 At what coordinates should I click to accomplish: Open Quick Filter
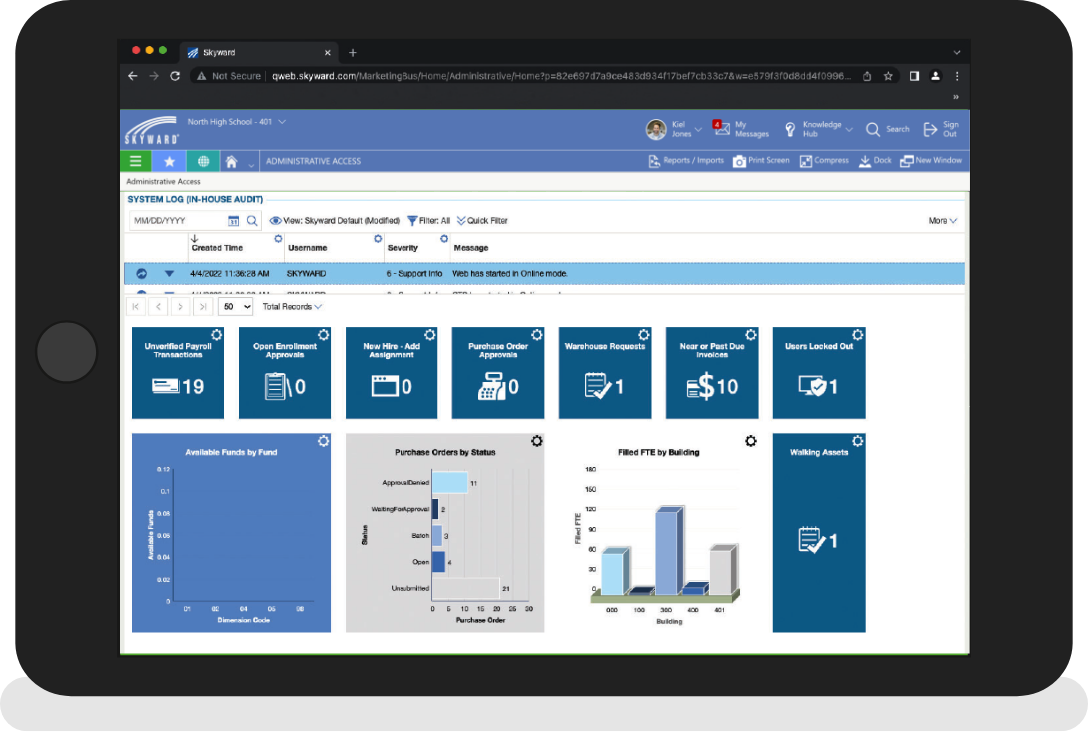point(482,221)
